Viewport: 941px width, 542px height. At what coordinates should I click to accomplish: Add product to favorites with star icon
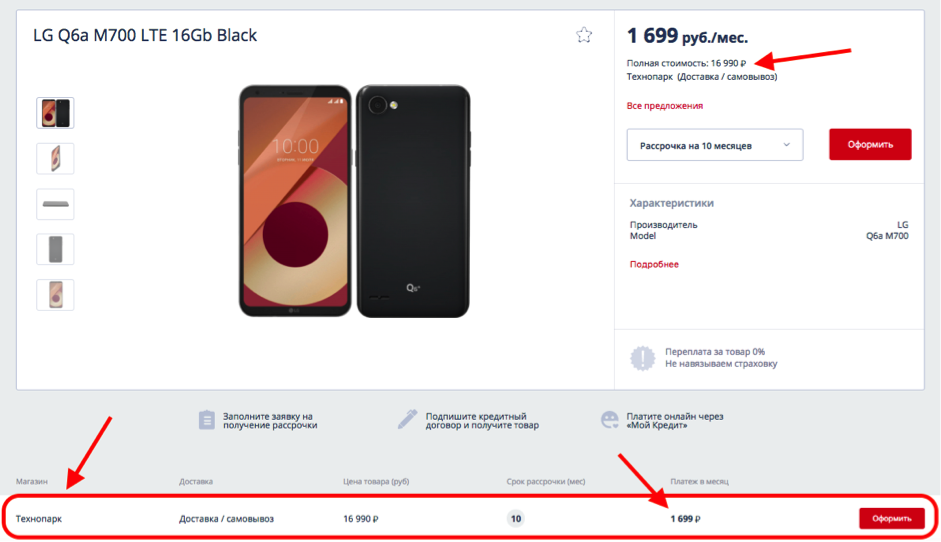tap(584, 36)
